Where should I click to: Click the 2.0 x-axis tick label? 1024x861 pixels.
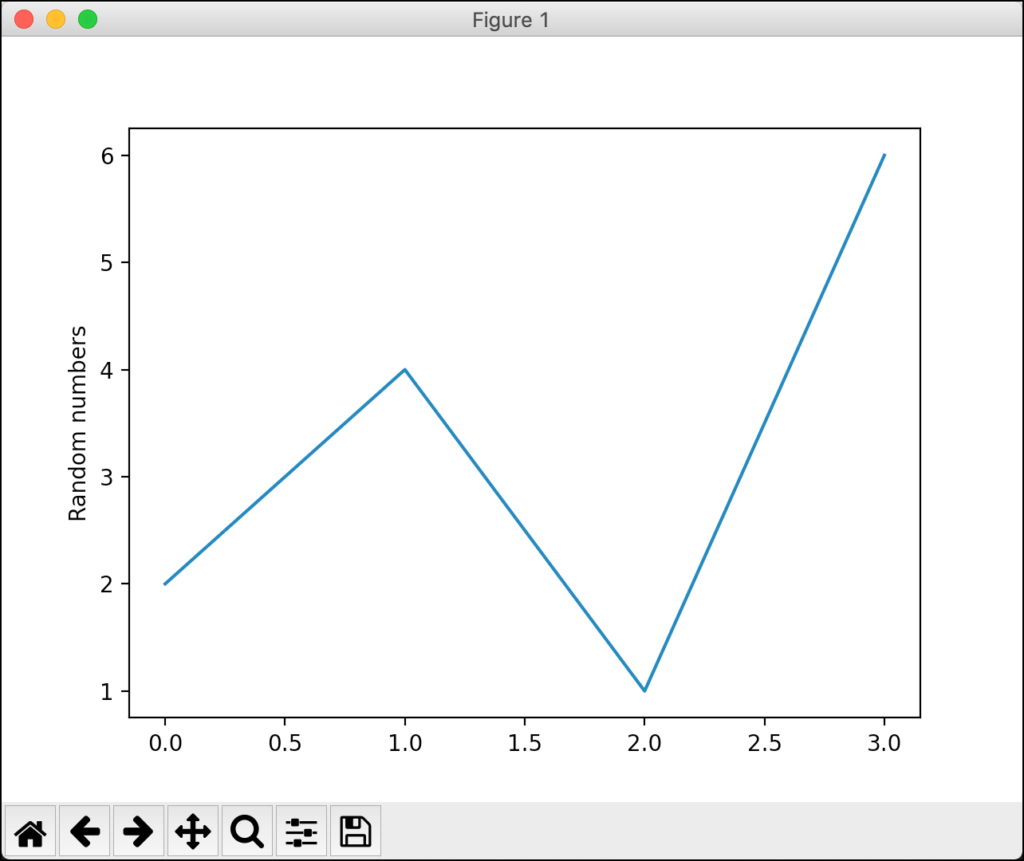coord(644,744)
